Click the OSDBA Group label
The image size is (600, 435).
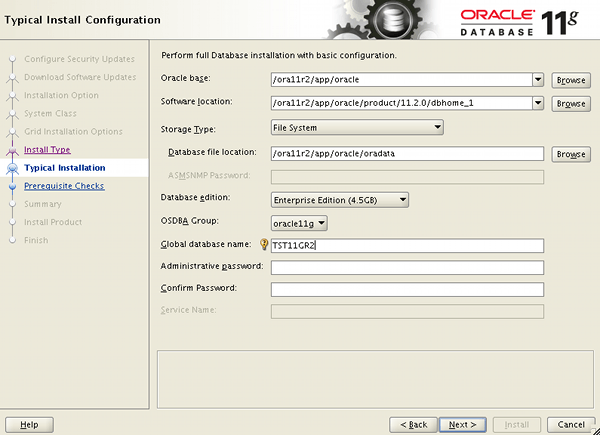tap(190, 221)
